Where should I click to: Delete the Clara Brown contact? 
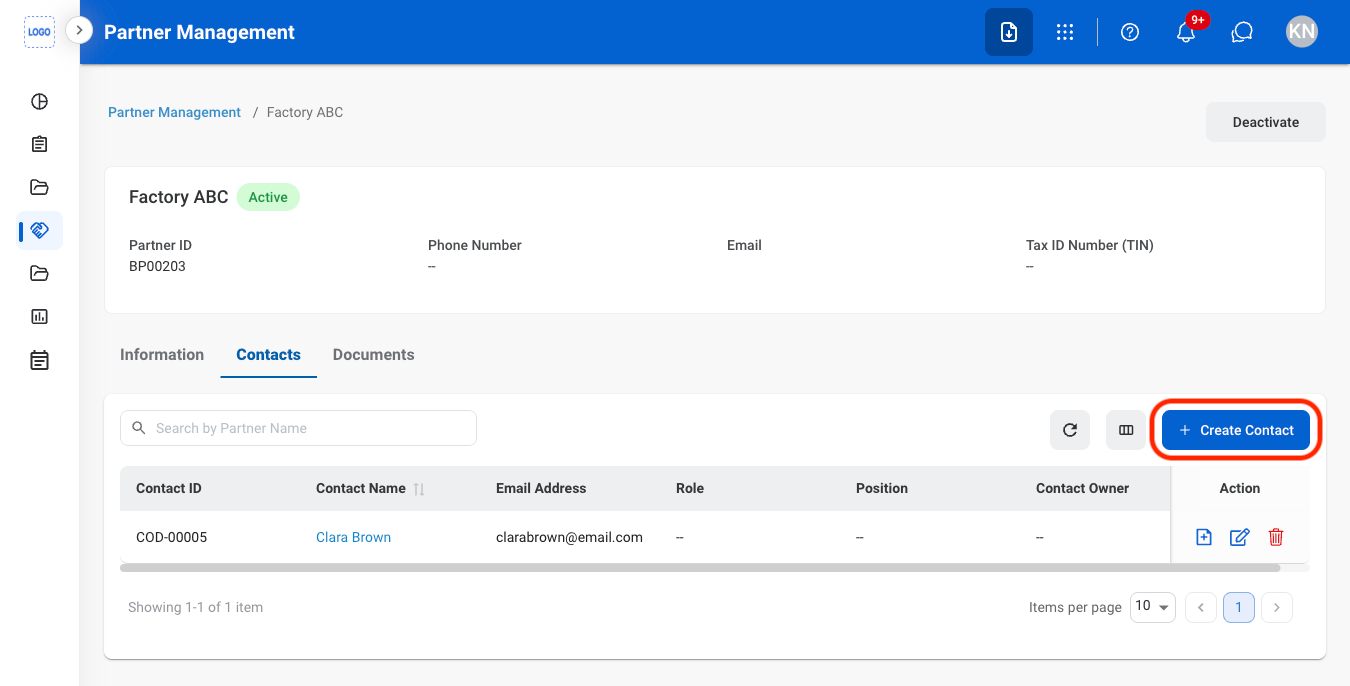[1276, 537]
